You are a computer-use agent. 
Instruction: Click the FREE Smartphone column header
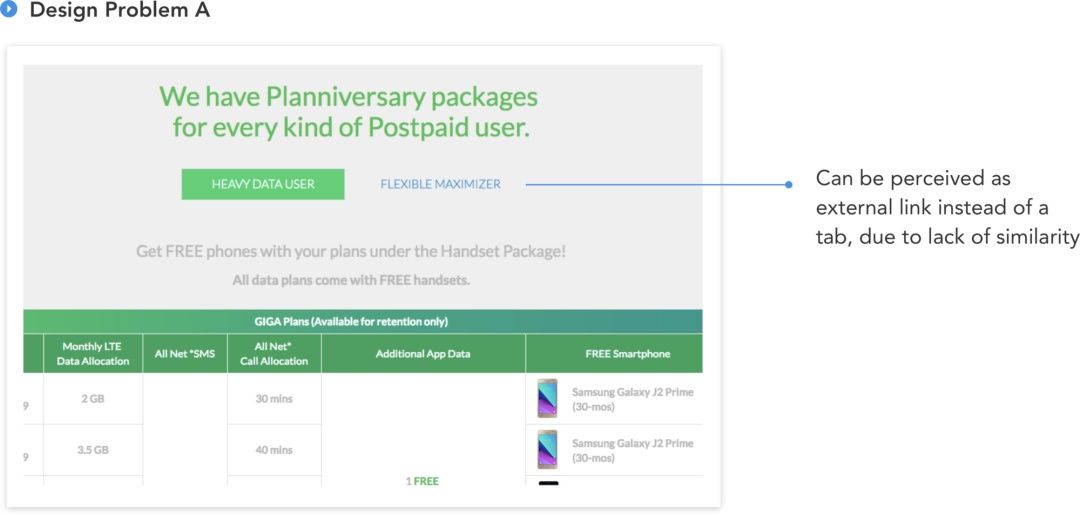tap(614, 354)
